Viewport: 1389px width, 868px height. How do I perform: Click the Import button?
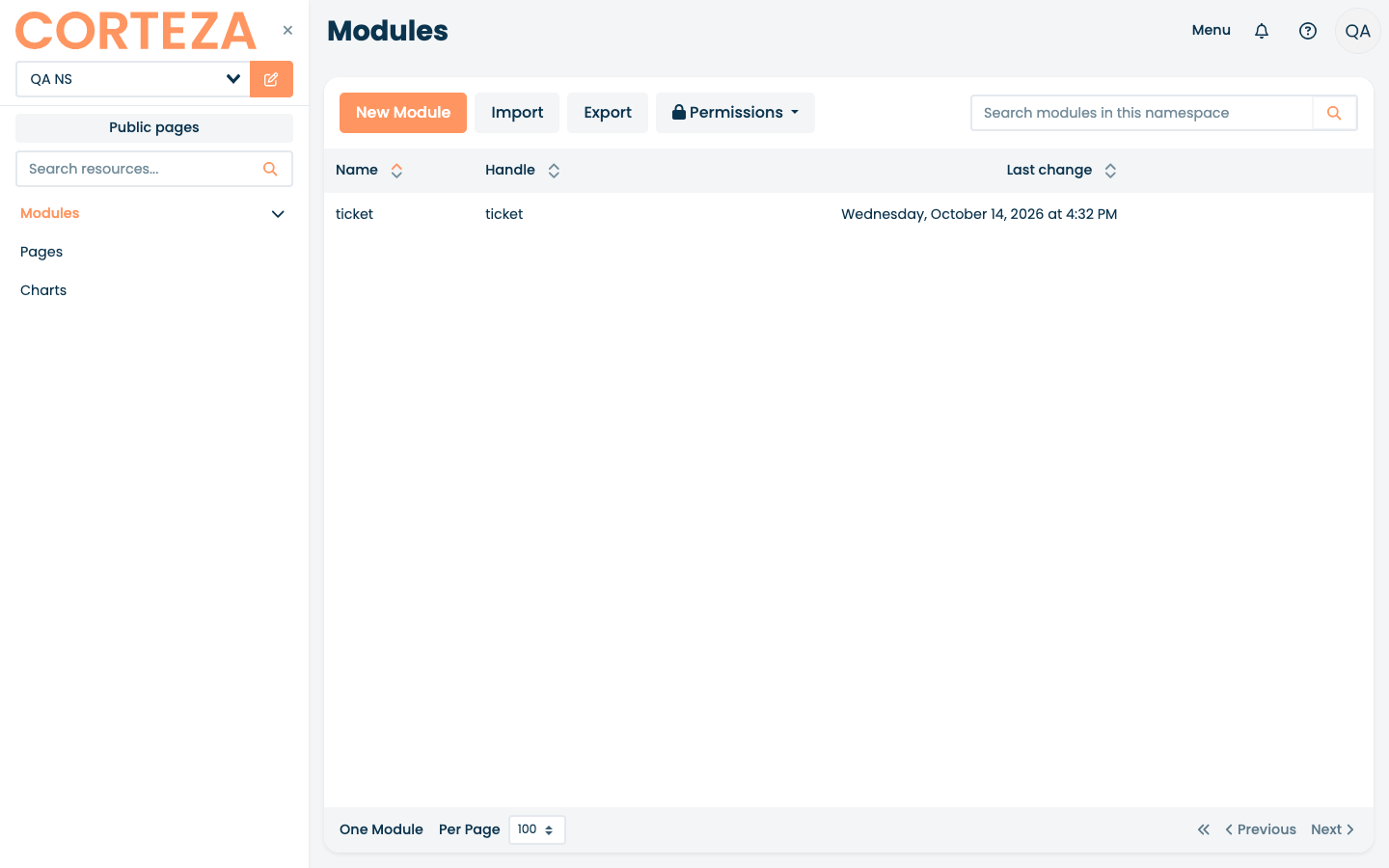[x=517, y=113]
